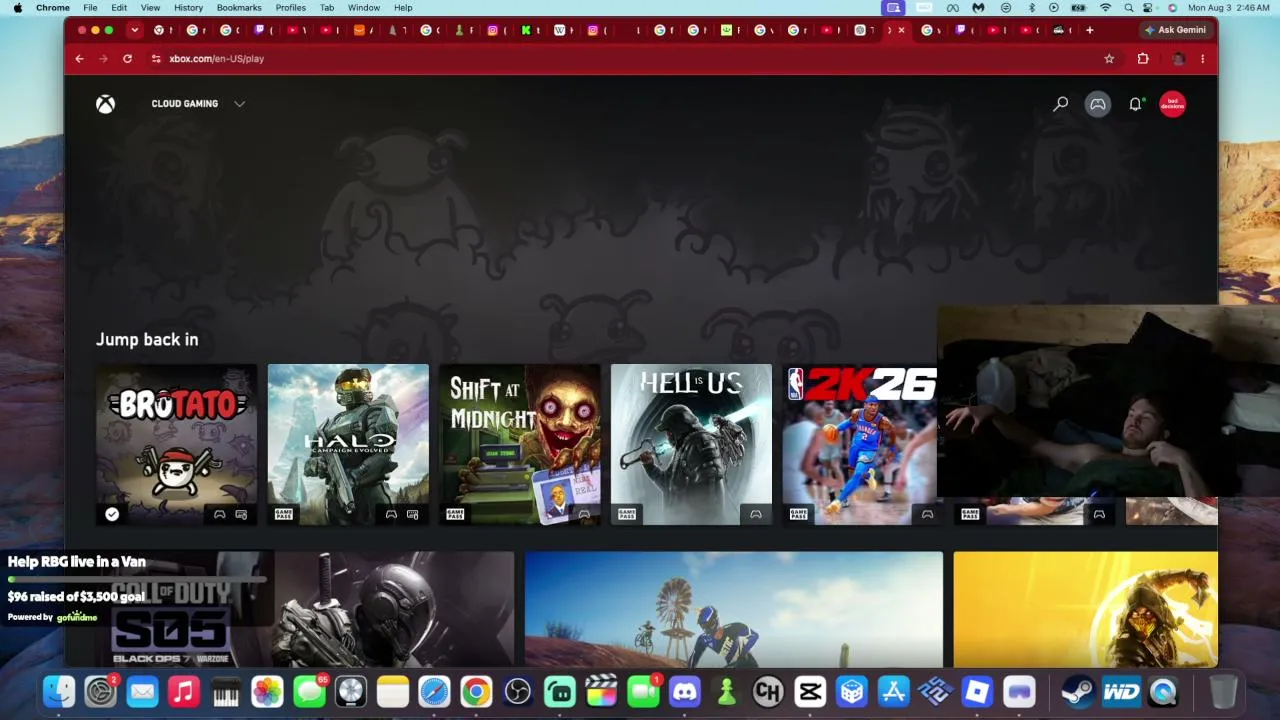This screenshot has width=1280, height=720.
Task: Open the File menu
Action: [x=90, y=8]
